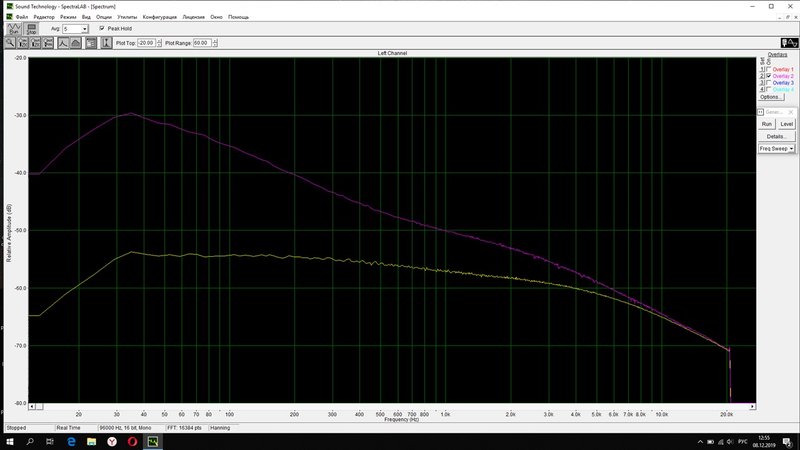Image resolution: width=800 pixels, height=450 pixels.
Task: Click the generator Run button
Action: pos(767,124)
